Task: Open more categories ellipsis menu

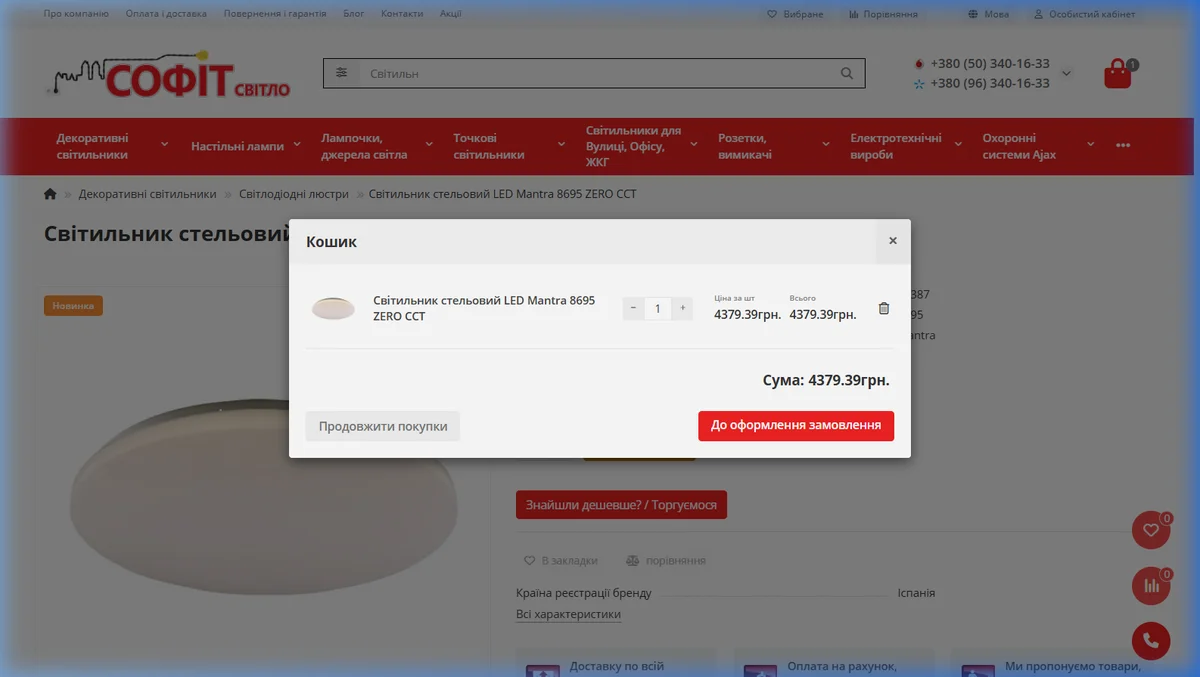Action: coord(1122,146)
